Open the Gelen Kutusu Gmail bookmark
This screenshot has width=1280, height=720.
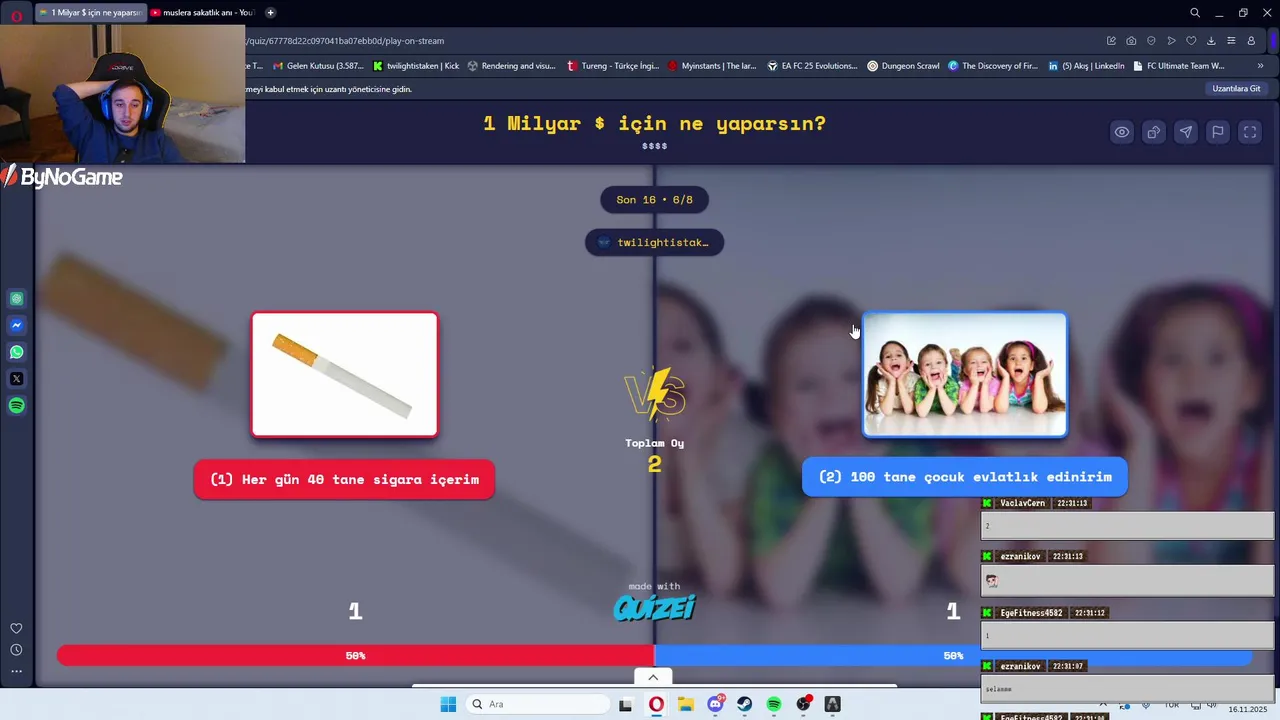[317, 66]
